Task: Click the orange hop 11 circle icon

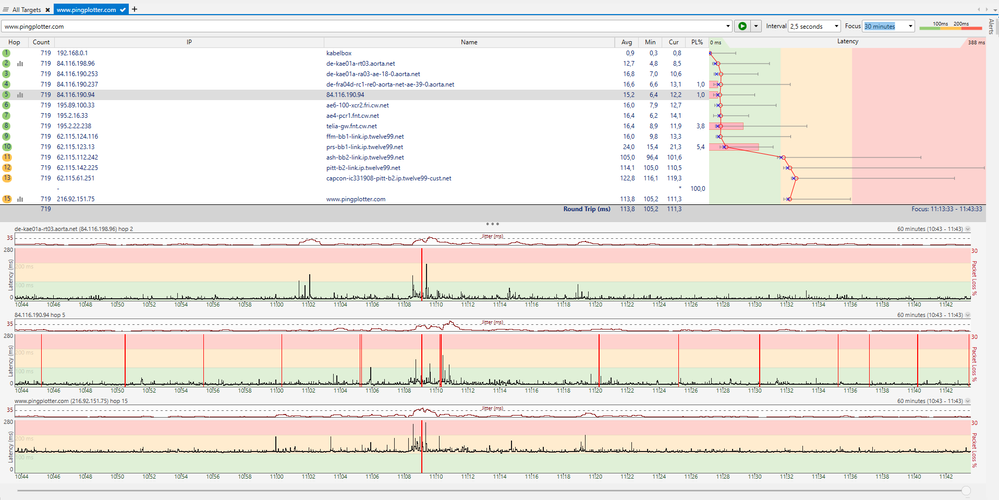Action: tap(6, 157)
